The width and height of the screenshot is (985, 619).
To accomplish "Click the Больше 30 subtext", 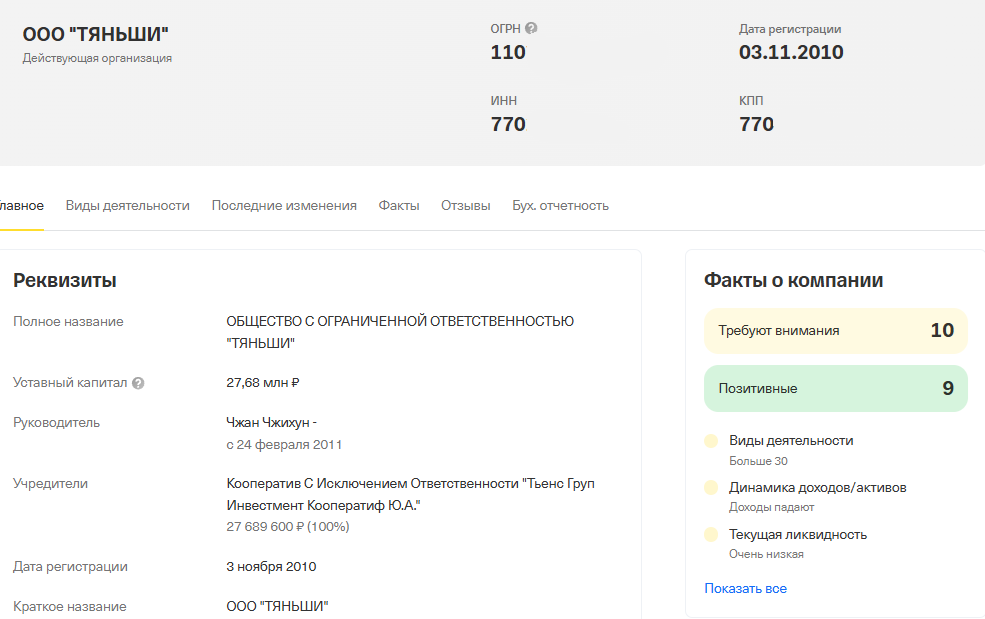I will point(758,461).
